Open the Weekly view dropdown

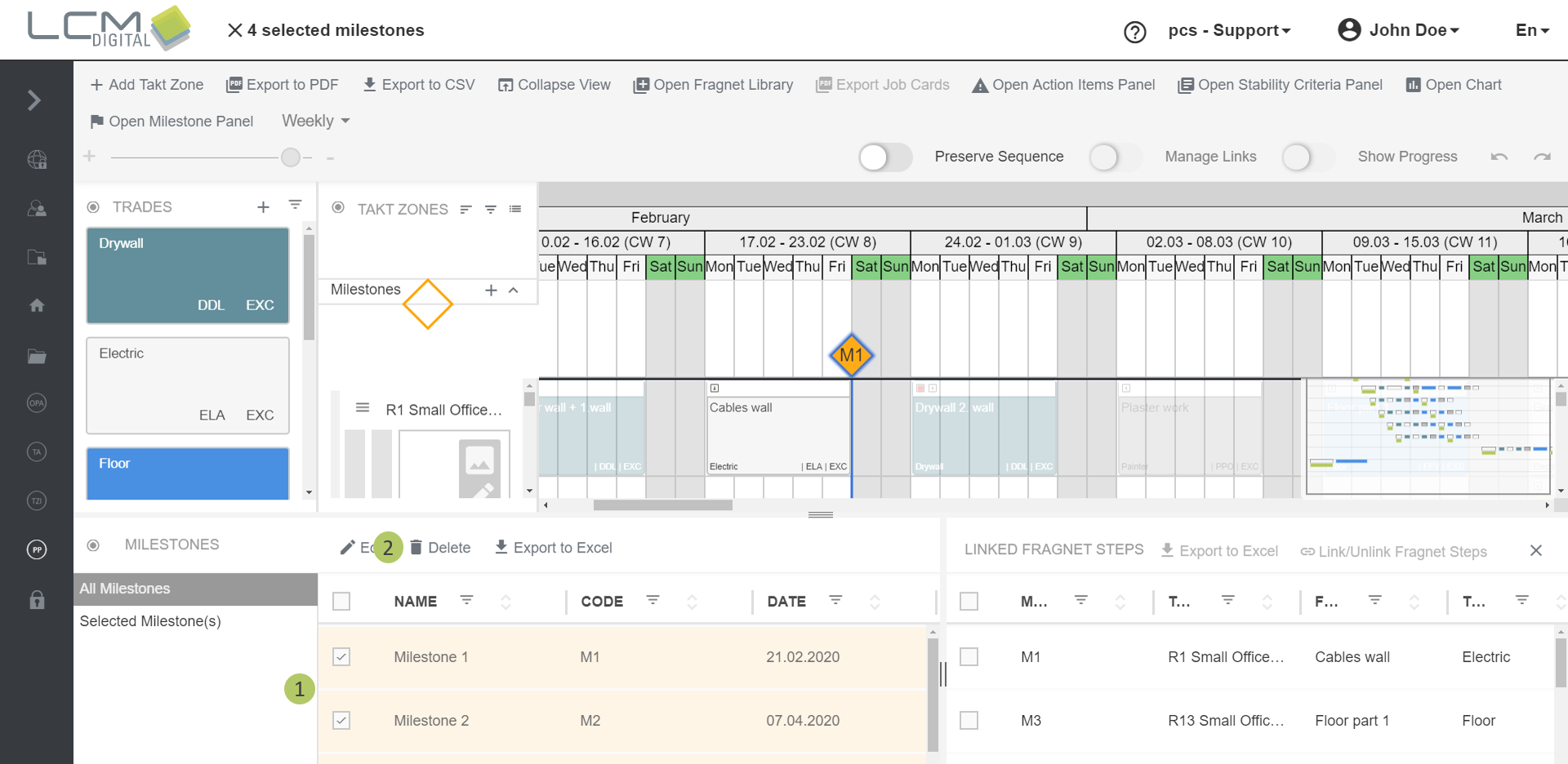[x=314, y=121]
